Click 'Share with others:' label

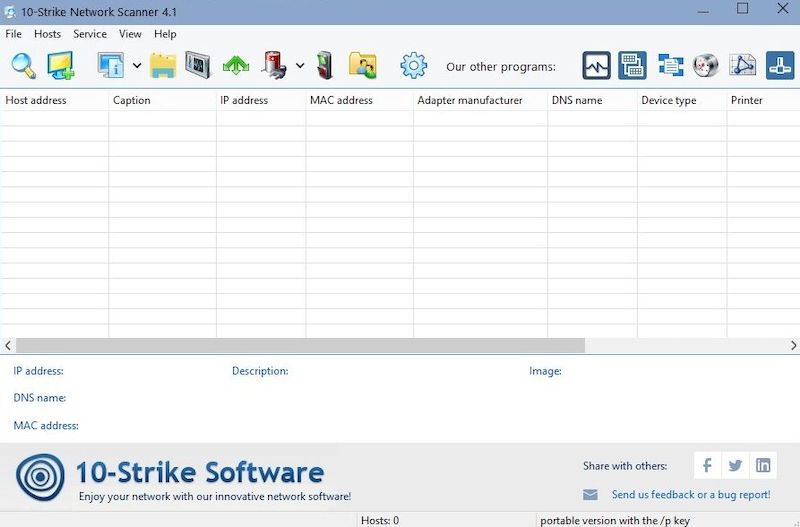pos(625,466)
